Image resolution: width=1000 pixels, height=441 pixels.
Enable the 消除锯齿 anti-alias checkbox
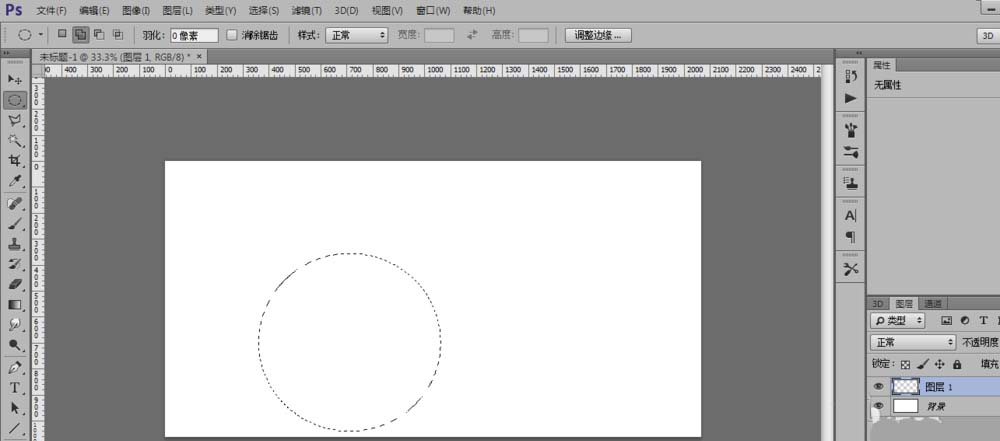tap(232, 35)
